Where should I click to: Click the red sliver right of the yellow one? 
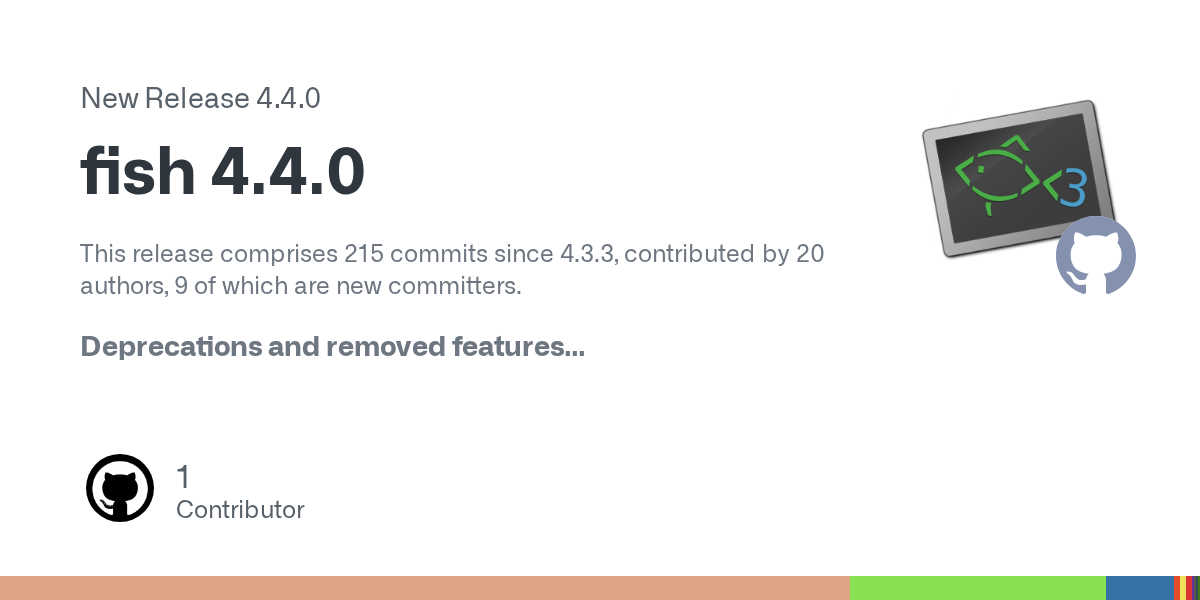click(1191, 588)
